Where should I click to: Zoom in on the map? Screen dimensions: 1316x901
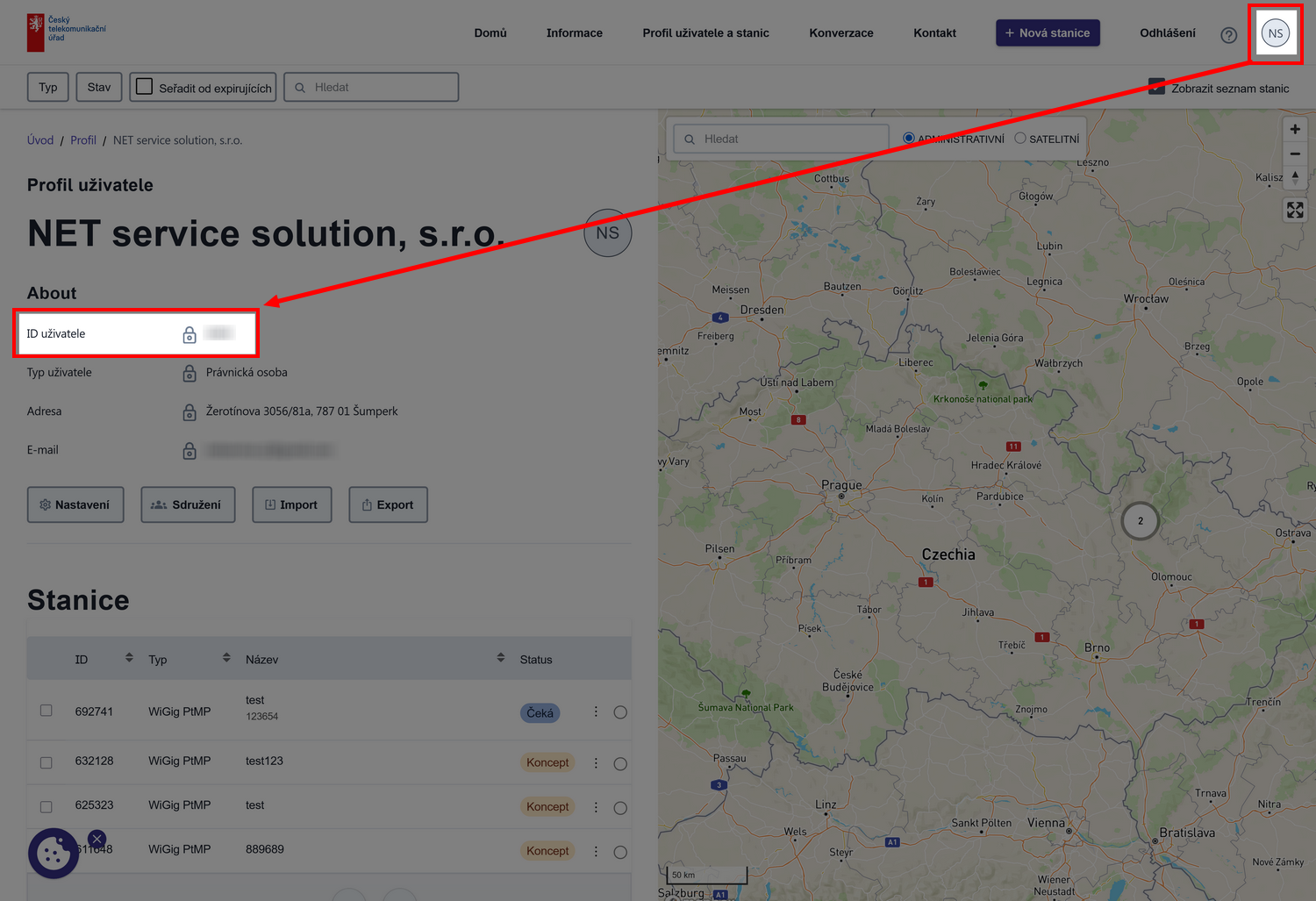point(1295,129)
